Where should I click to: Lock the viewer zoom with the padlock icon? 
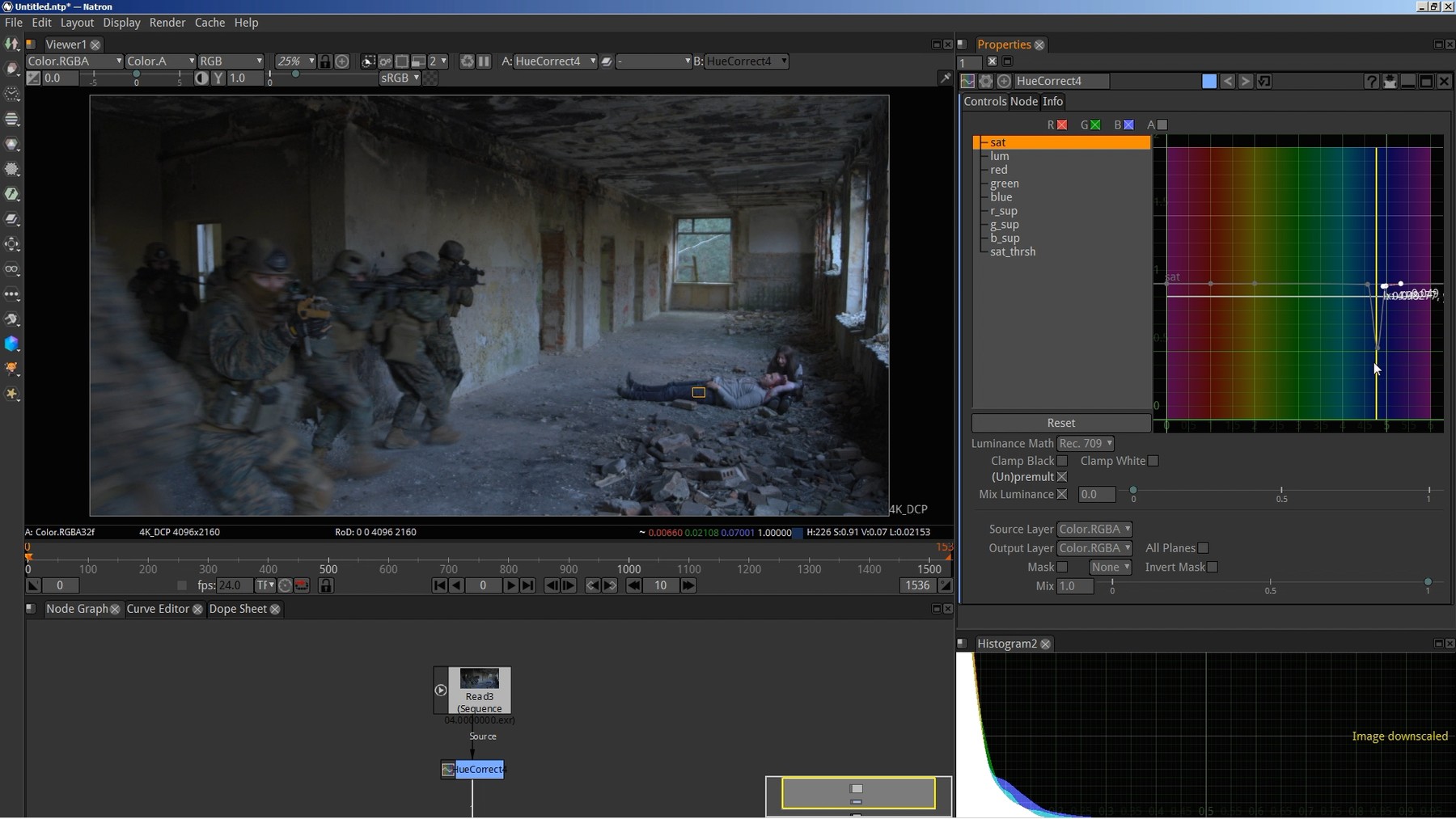(325, 61)
